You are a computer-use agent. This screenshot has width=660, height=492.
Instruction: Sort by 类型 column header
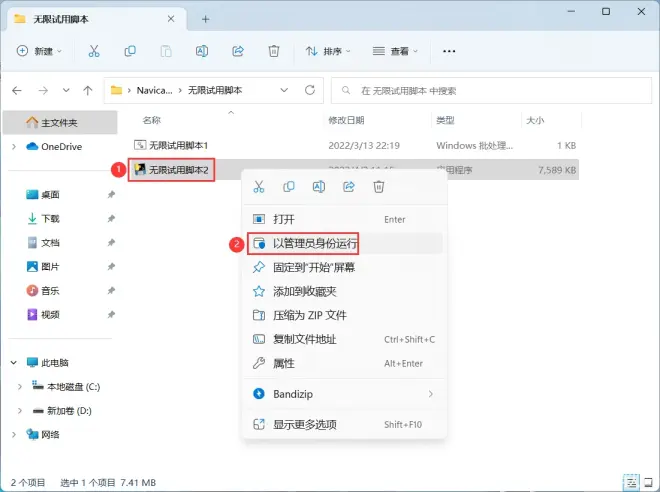click(445, 120)
